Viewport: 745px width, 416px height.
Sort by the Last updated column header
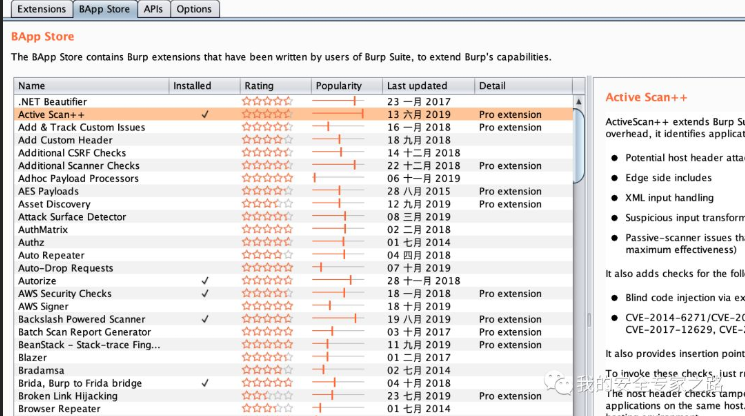pyautogui.click(x=429, y=86)
